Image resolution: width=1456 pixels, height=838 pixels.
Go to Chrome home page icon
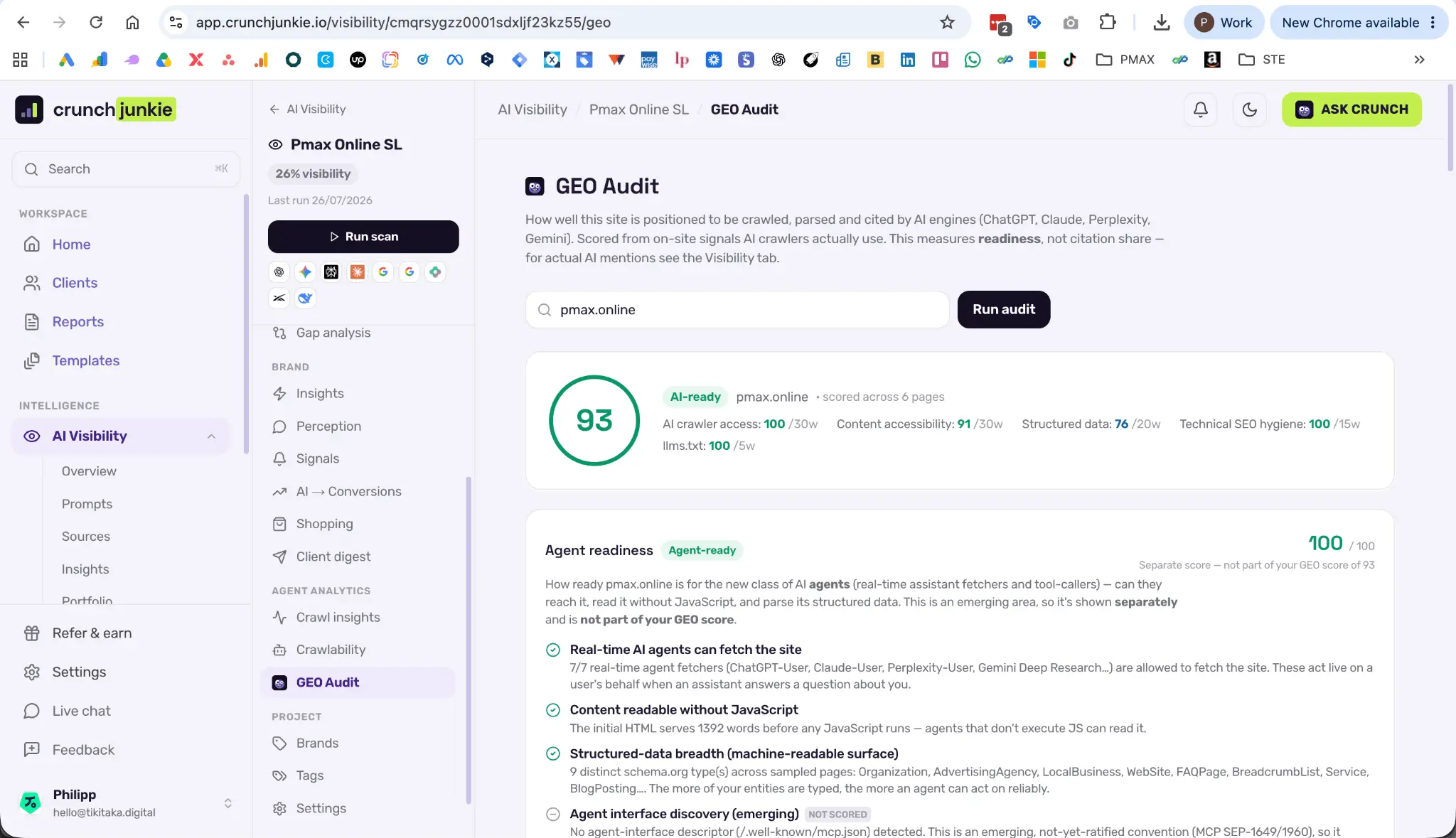(132, 22)
